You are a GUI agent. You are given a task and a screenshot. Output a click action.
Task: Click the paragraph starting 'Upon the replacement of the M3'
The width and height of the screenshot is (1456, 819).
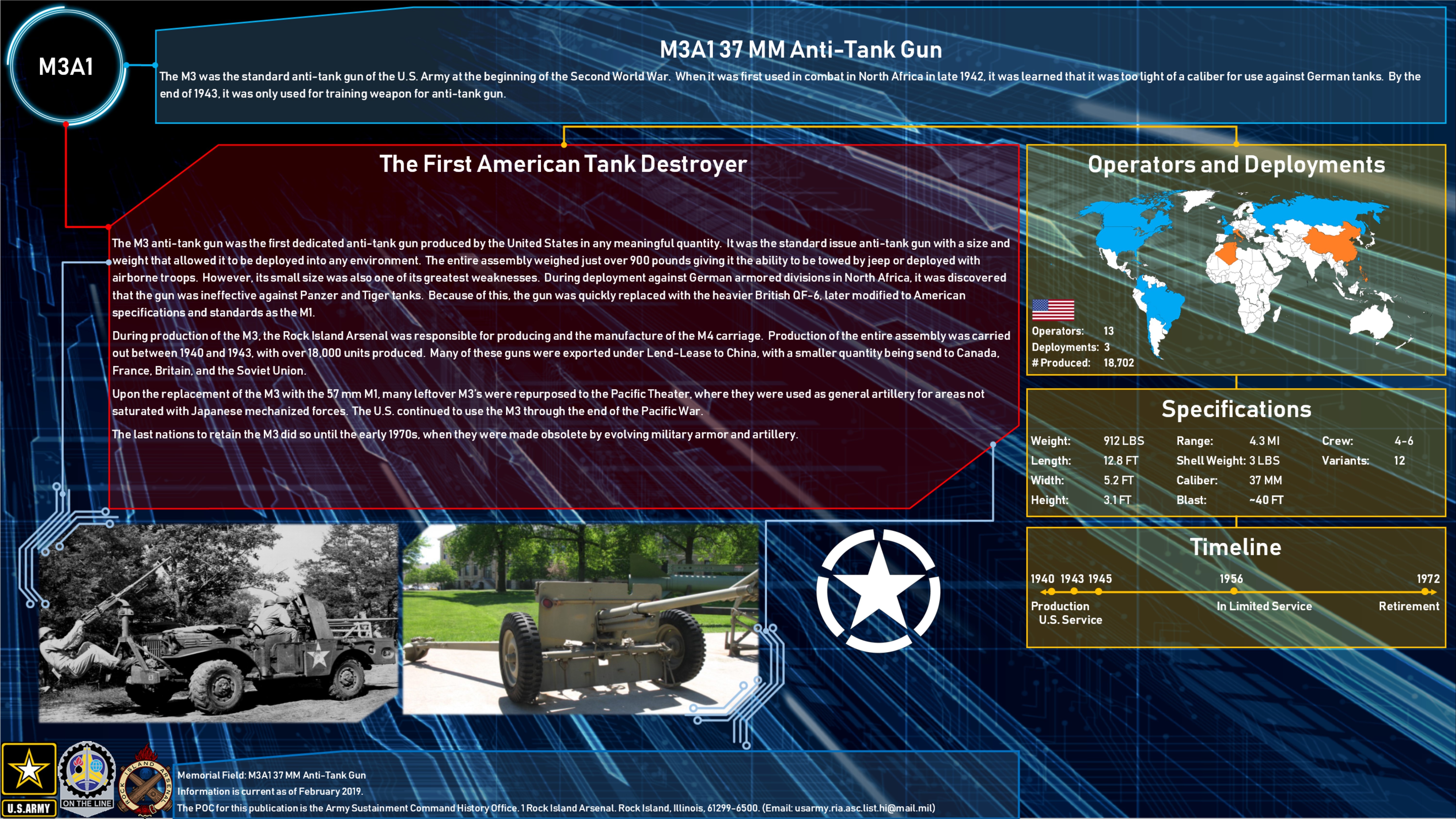click(x=548, y=402)
